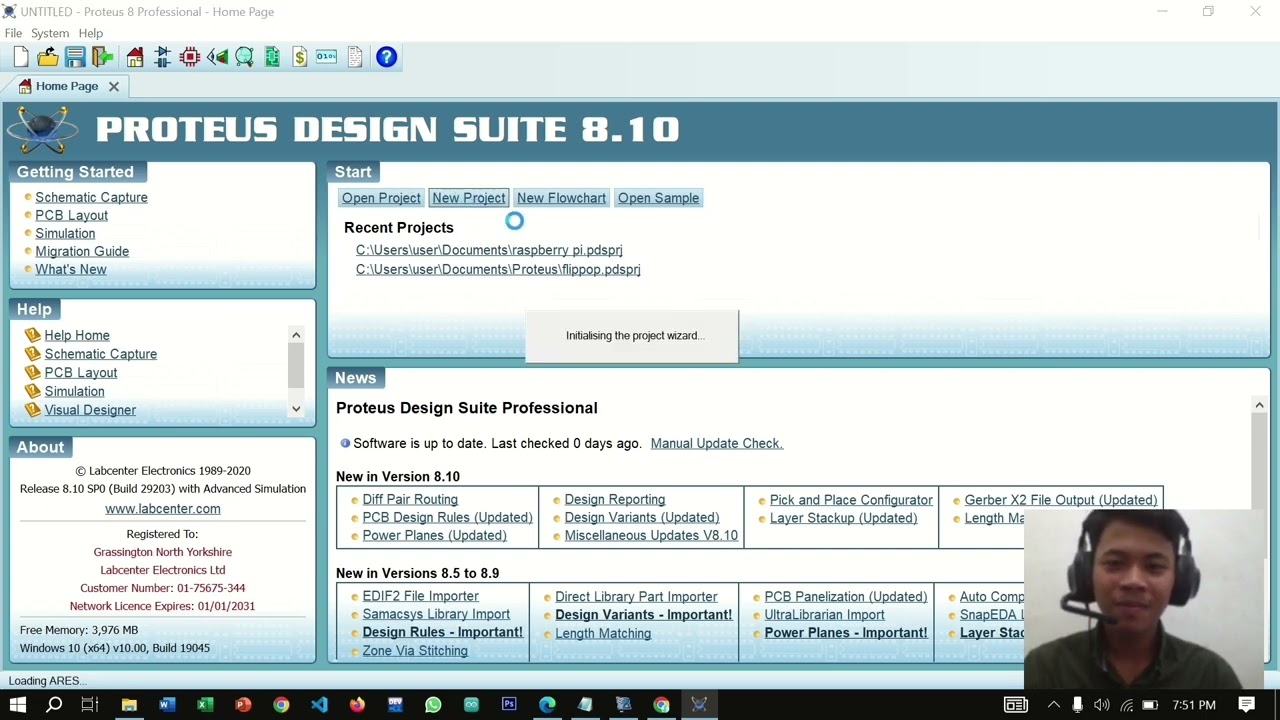
Task: Open Pick and Place Configurator link
Action: coord(851,500)
